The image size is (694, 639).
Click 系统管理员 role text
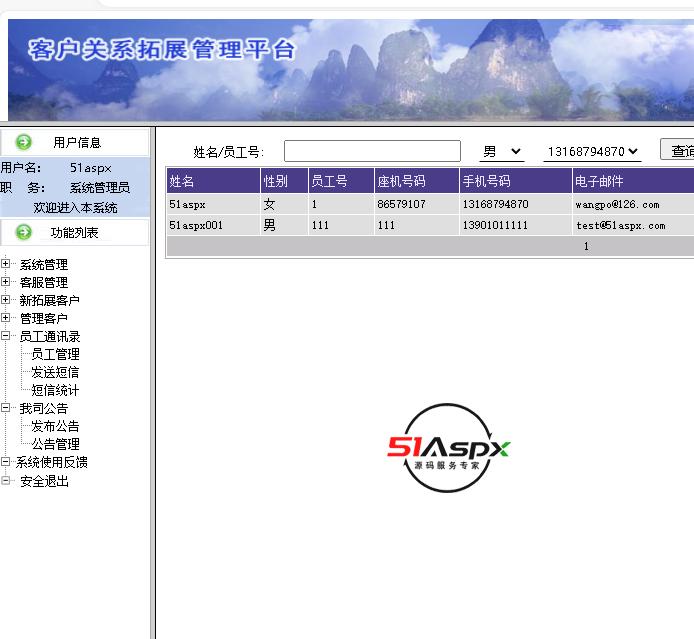[100, 188]
